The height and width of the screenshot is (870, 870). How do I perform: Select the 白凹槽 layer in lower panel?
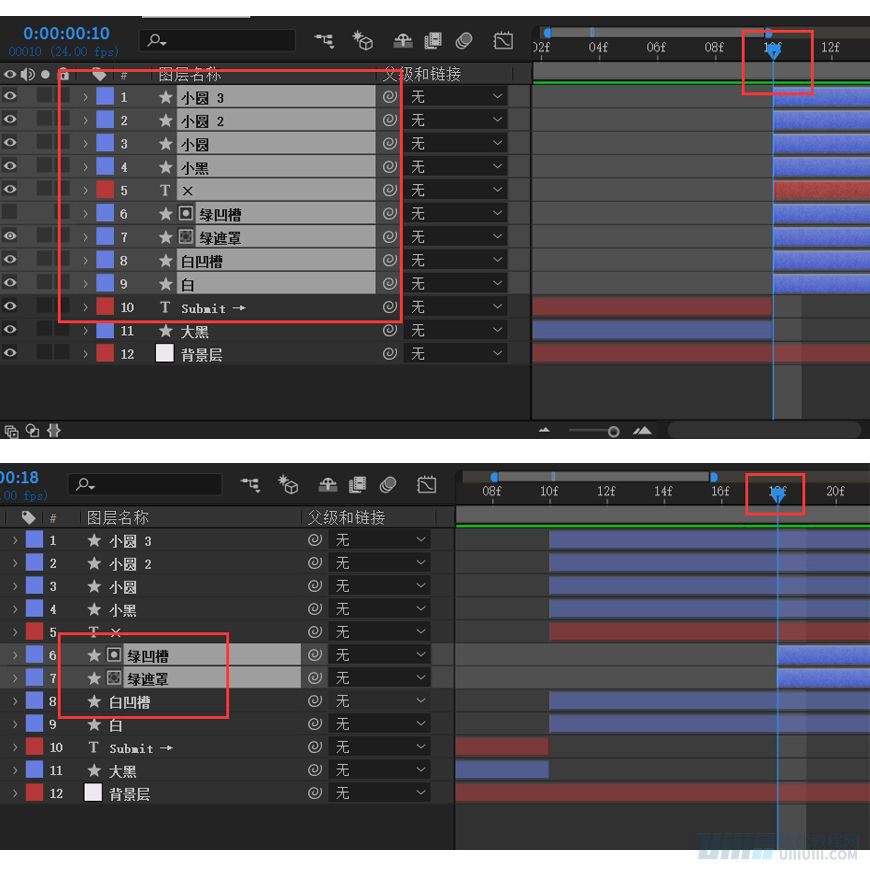point(130,702)
